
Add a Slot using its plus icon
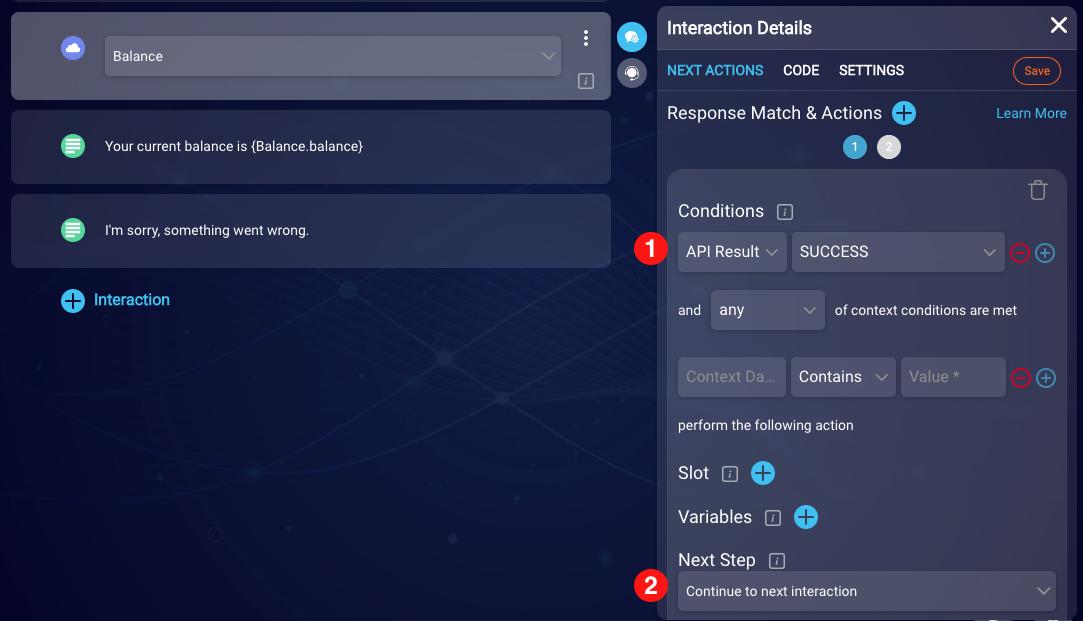tap(763, 473)
